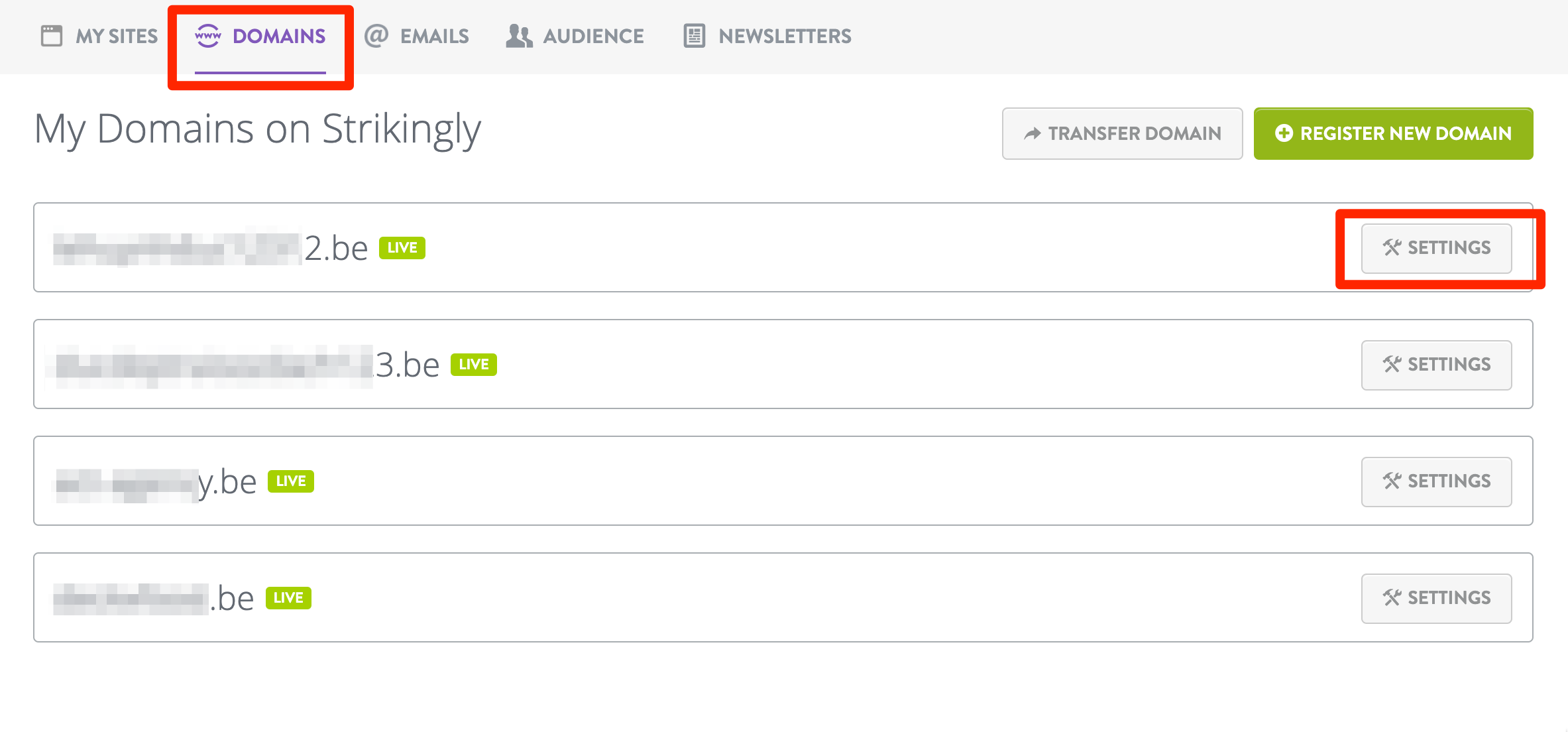Click the purple www Domains icon
The image size is (1568, 732).
[207, 36]
